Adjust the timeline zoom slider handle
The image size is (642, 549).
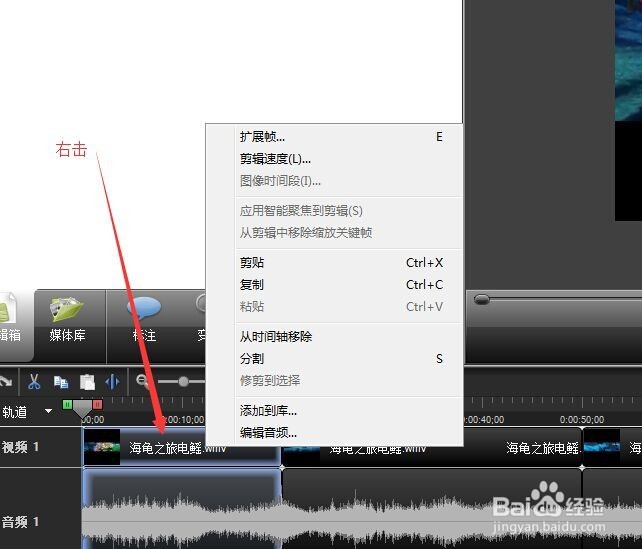coord(183,382)
